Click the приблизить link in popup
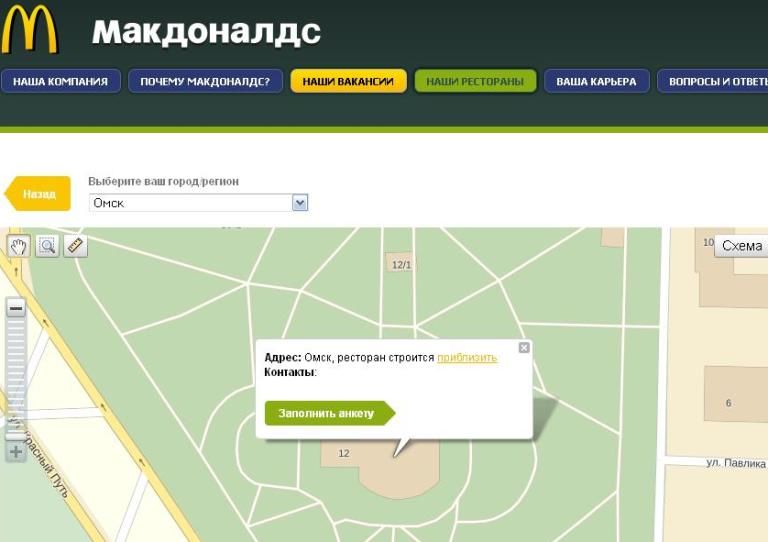Image resolution: width=768 pixels, height=542 pixels. tap(467, 357)
